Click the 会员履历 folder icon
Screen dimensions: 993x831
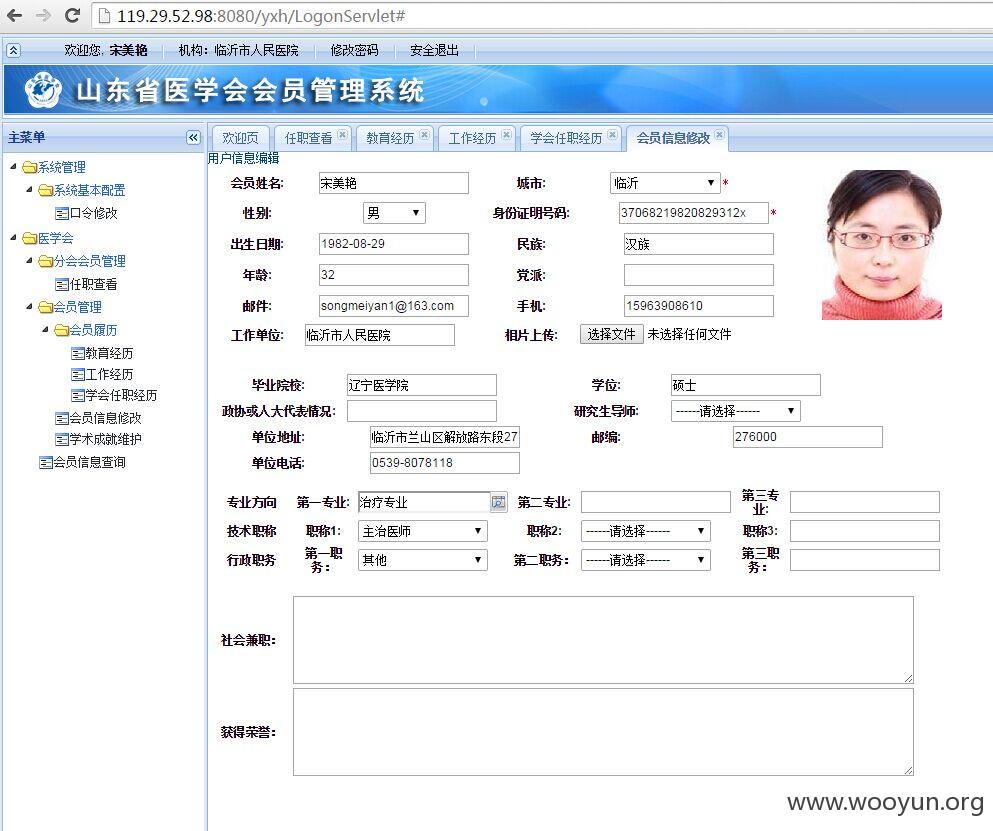click(x=61, y=330)
